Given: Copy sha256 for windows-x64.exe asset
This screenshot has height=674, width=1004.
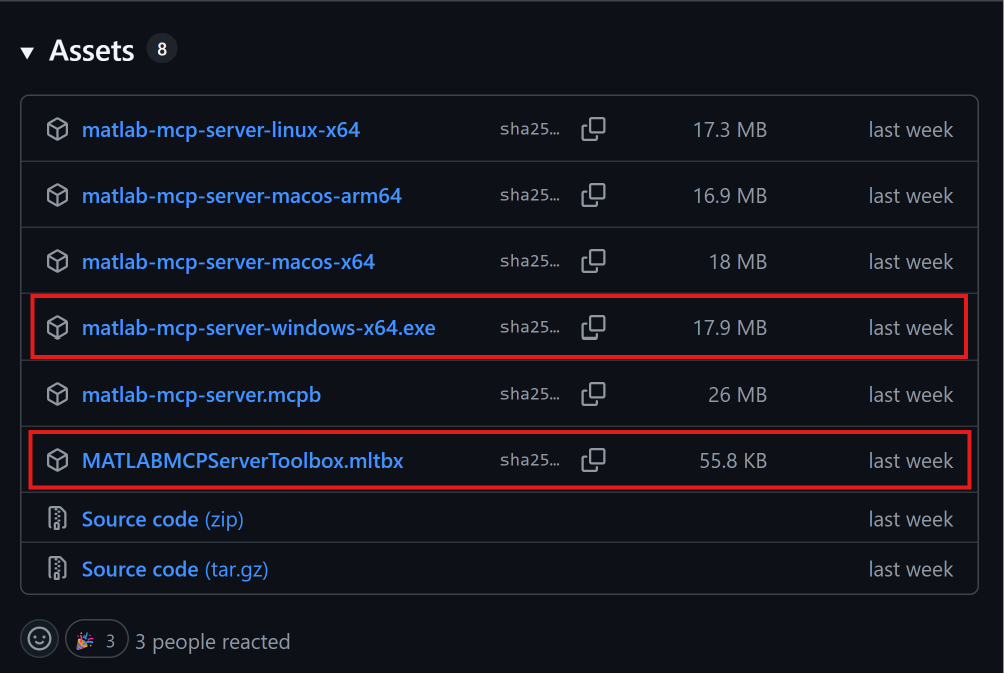Looking at the screenshot, I should tap(593, 327).
